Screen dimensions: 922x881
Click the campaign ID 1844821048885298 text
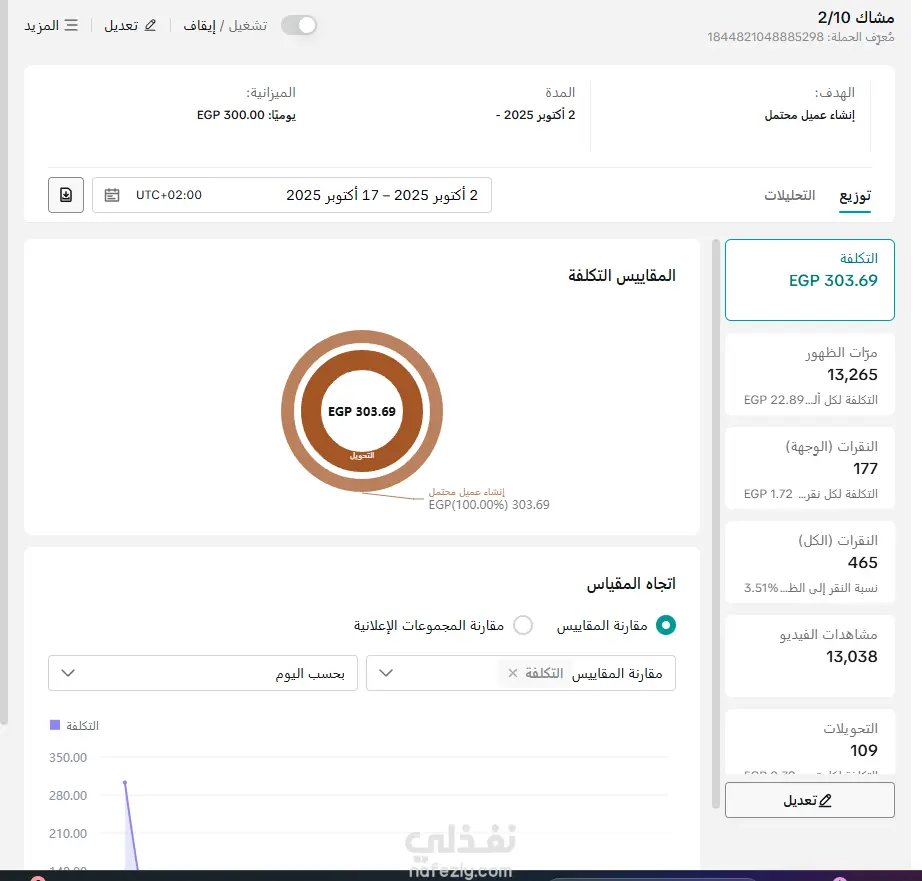point(765,37)
